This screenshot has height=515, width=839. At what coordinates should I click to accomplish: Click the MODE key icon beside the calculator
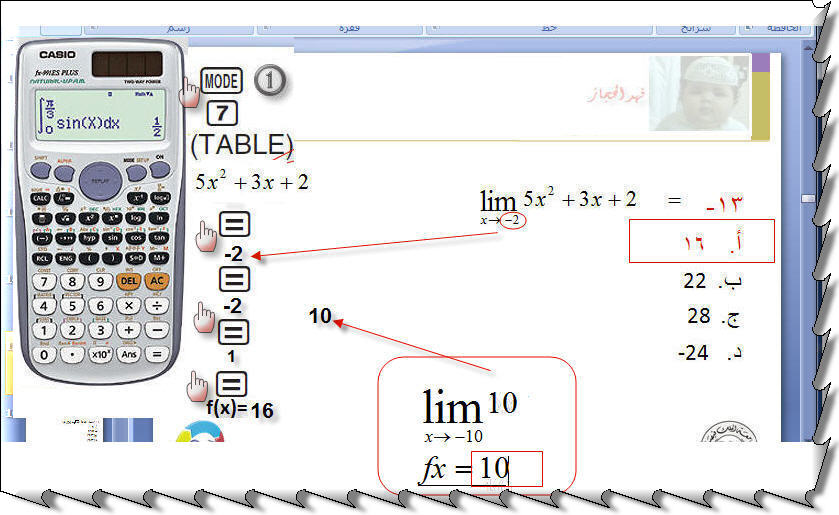(221, 82)
